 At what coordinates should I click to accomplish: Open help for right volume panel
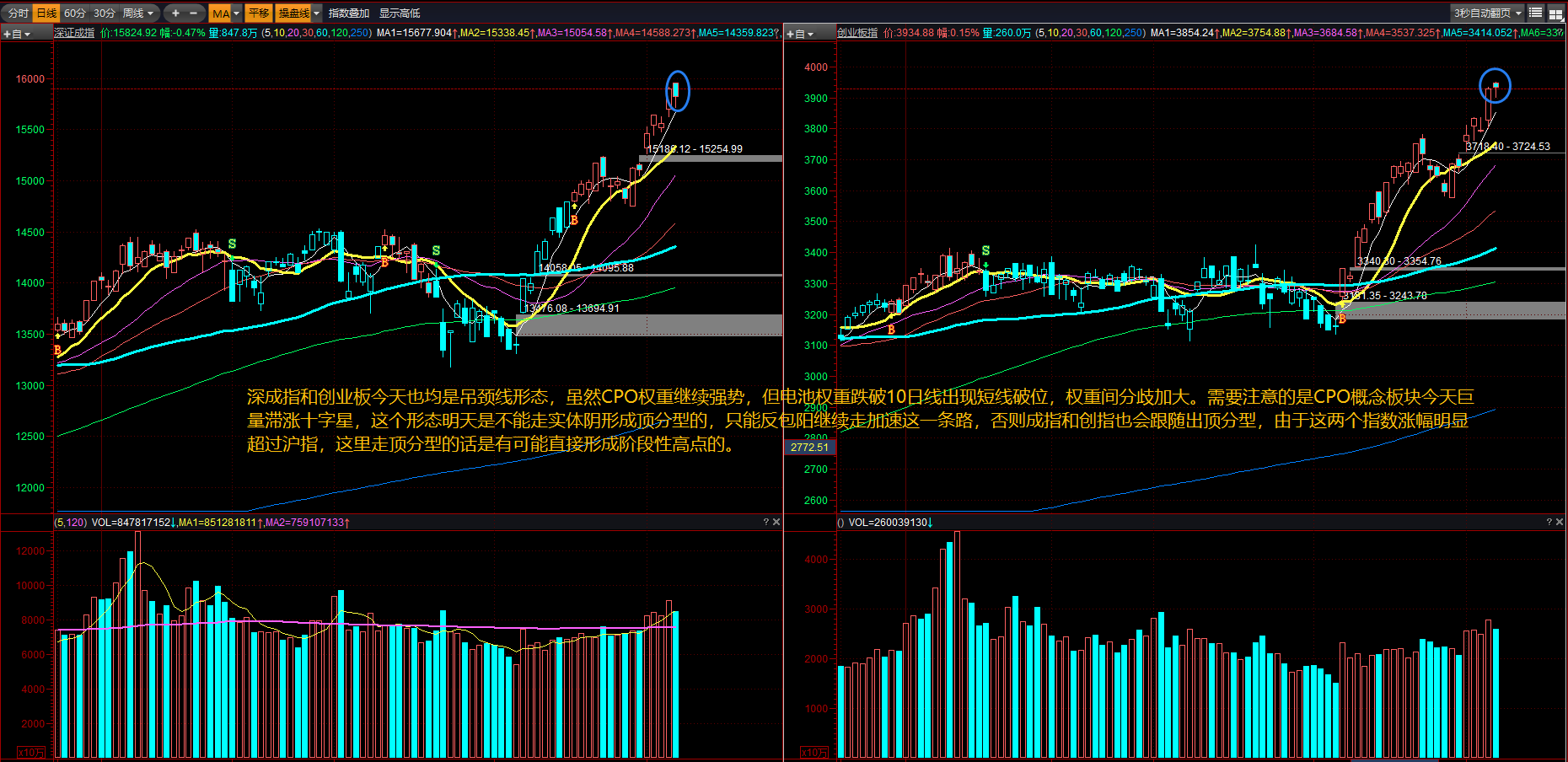[1549, 522]
